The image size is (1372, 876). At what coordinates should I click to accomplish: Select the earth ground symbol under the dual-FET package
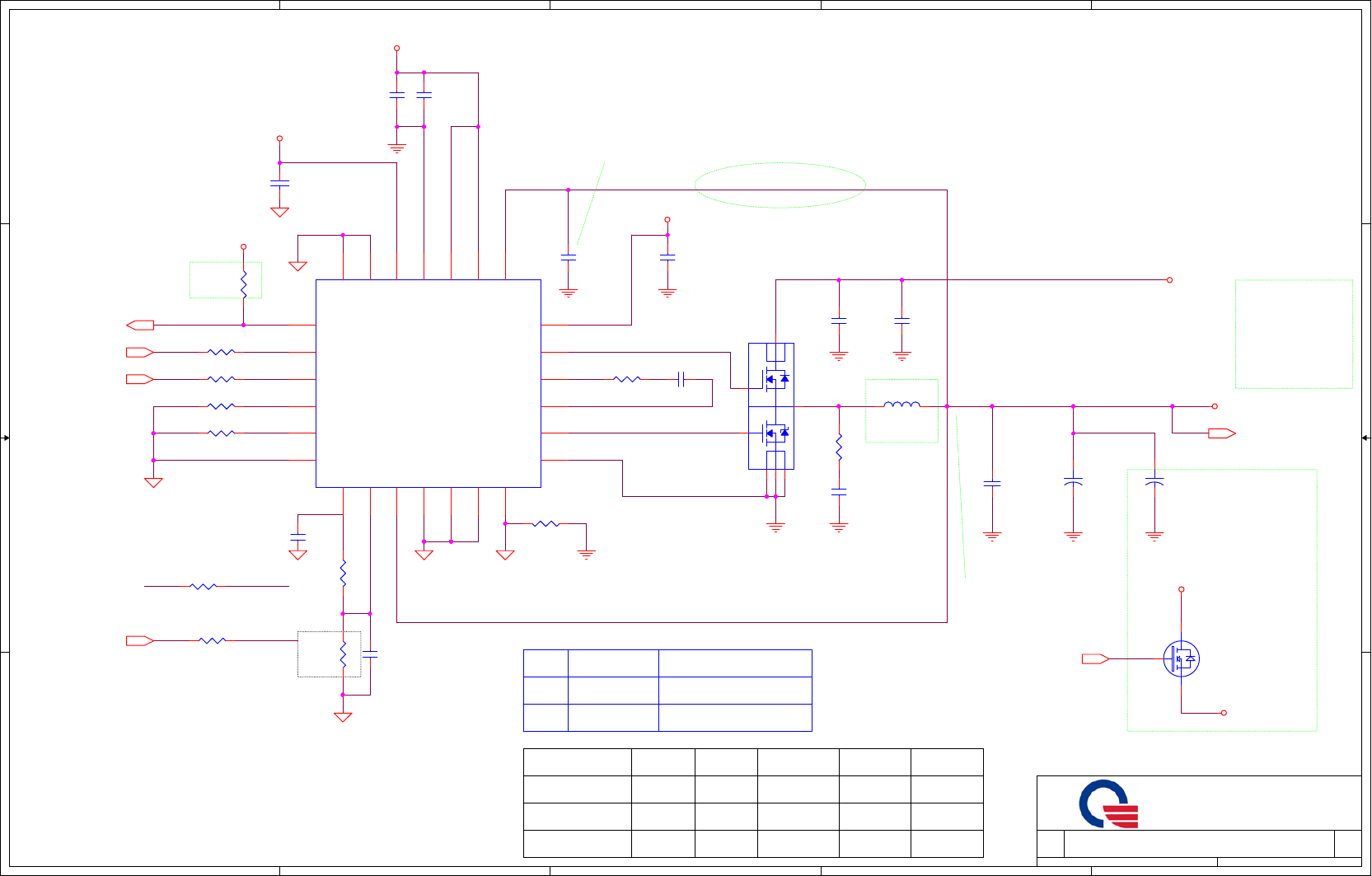[775, 527]
